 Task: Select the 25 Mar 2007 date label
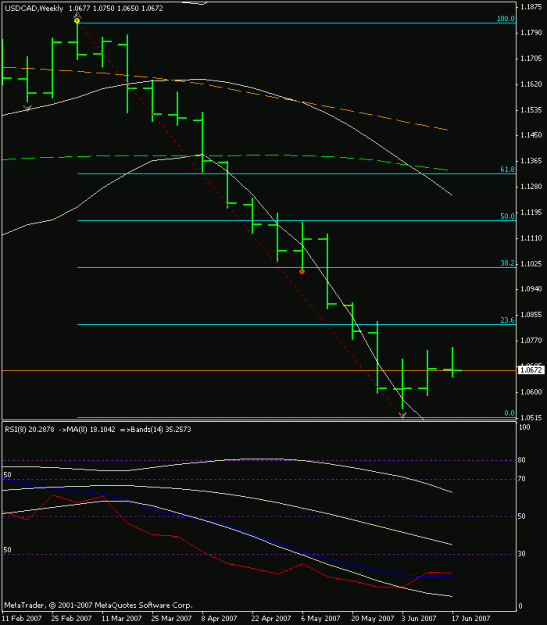point(171,618)
